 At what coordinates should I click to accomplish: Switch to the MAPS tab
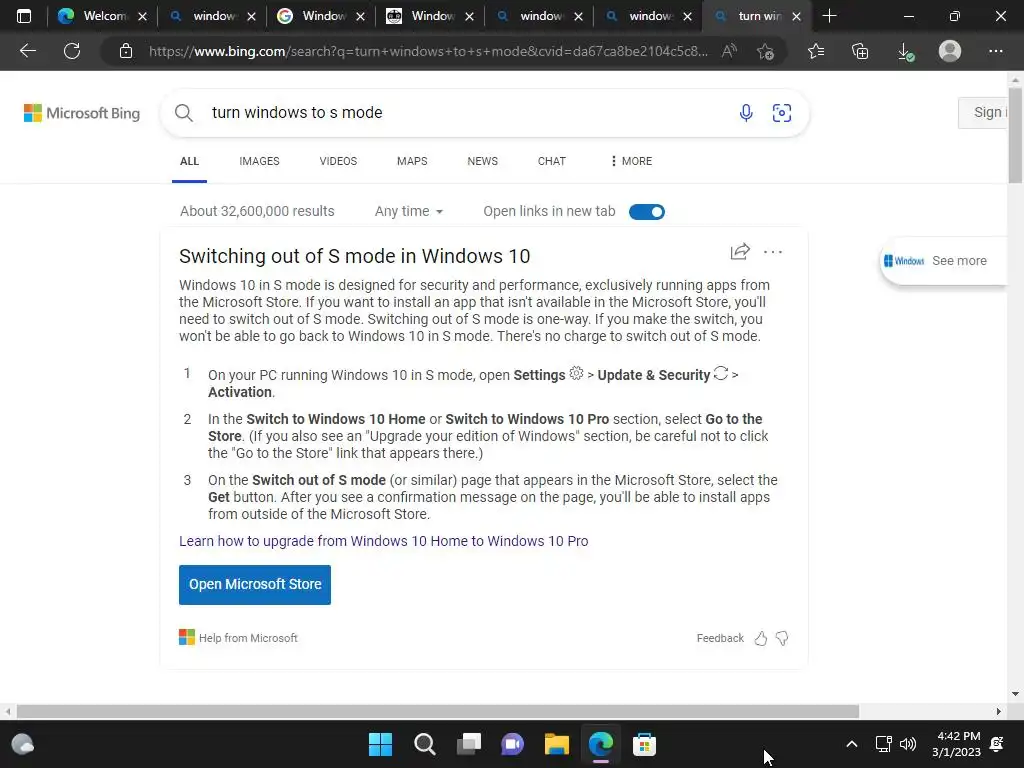pos(412,161)
